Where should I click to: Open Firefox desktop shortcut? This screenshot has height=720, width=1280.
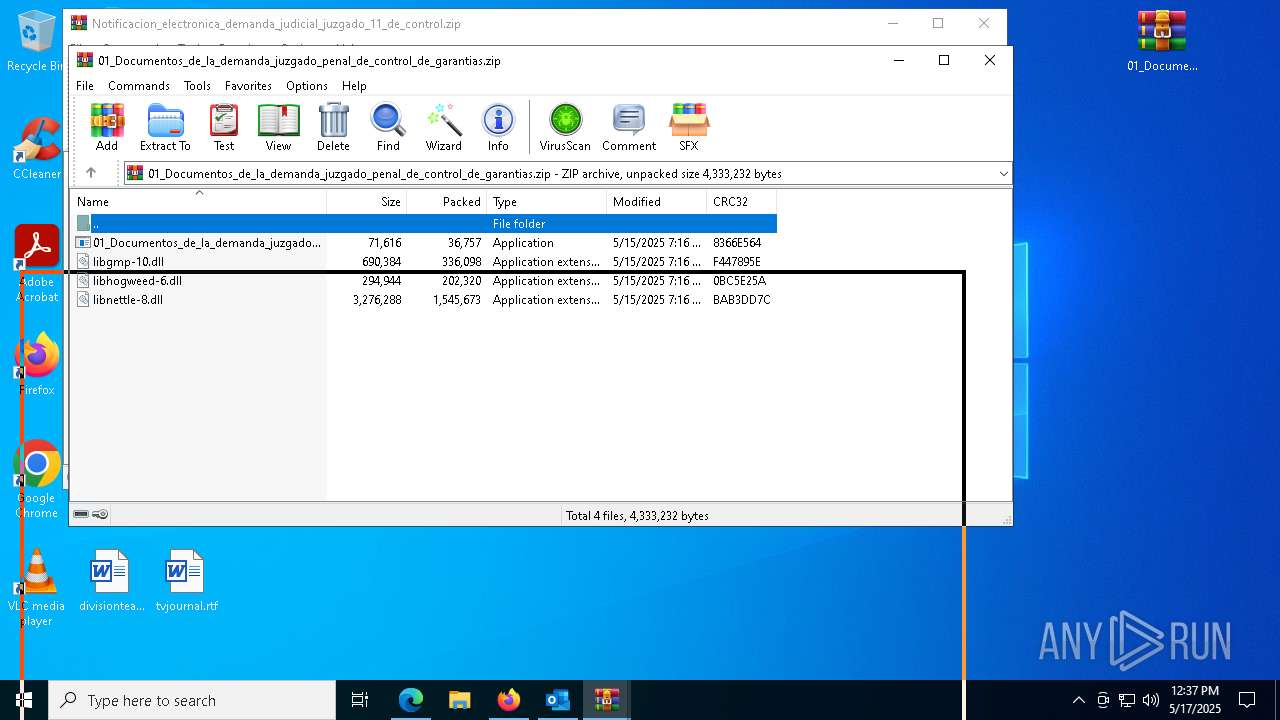(x=37, y=364)
